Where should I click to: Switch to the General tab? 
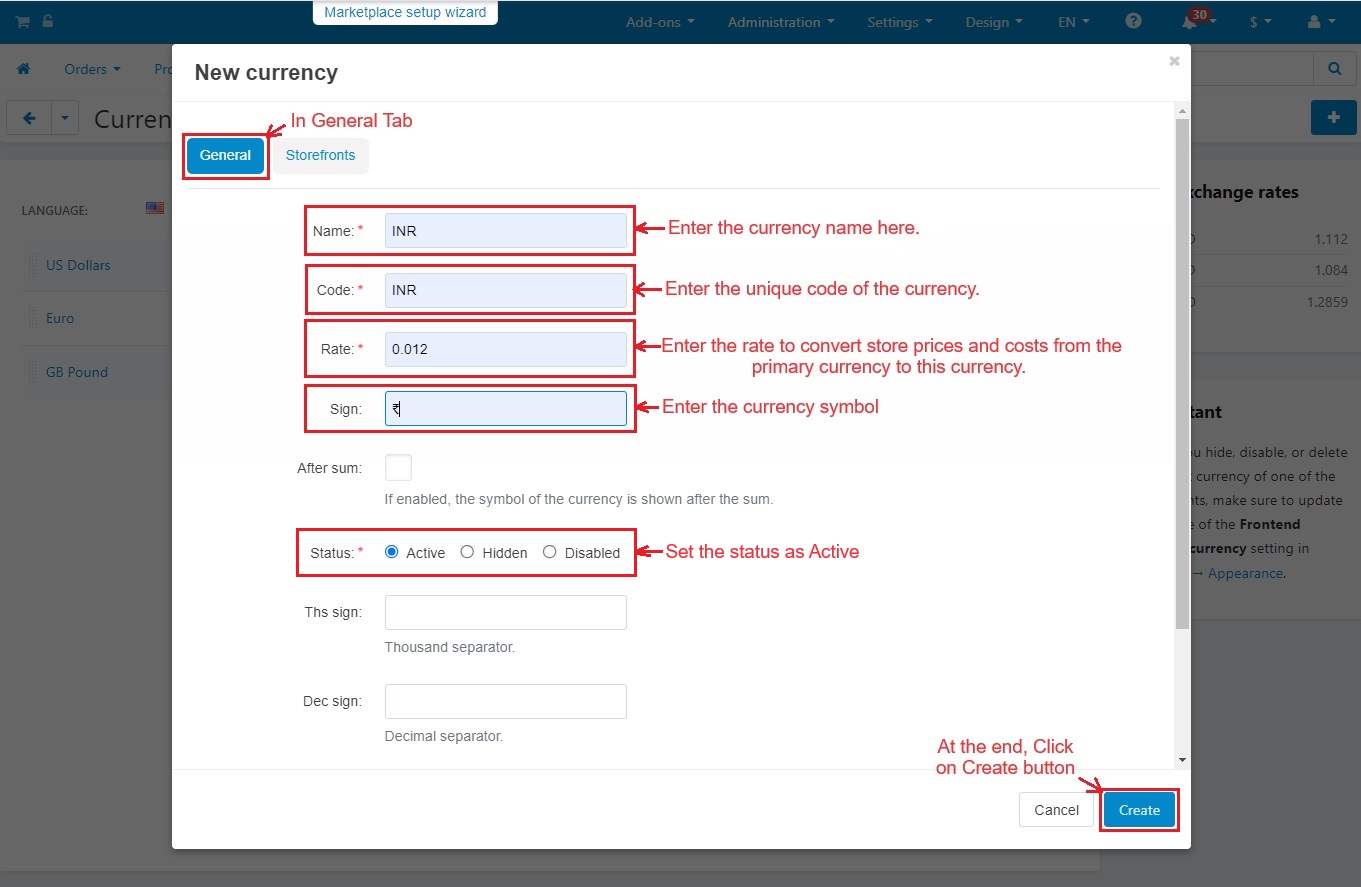click(x=225, y=155)
